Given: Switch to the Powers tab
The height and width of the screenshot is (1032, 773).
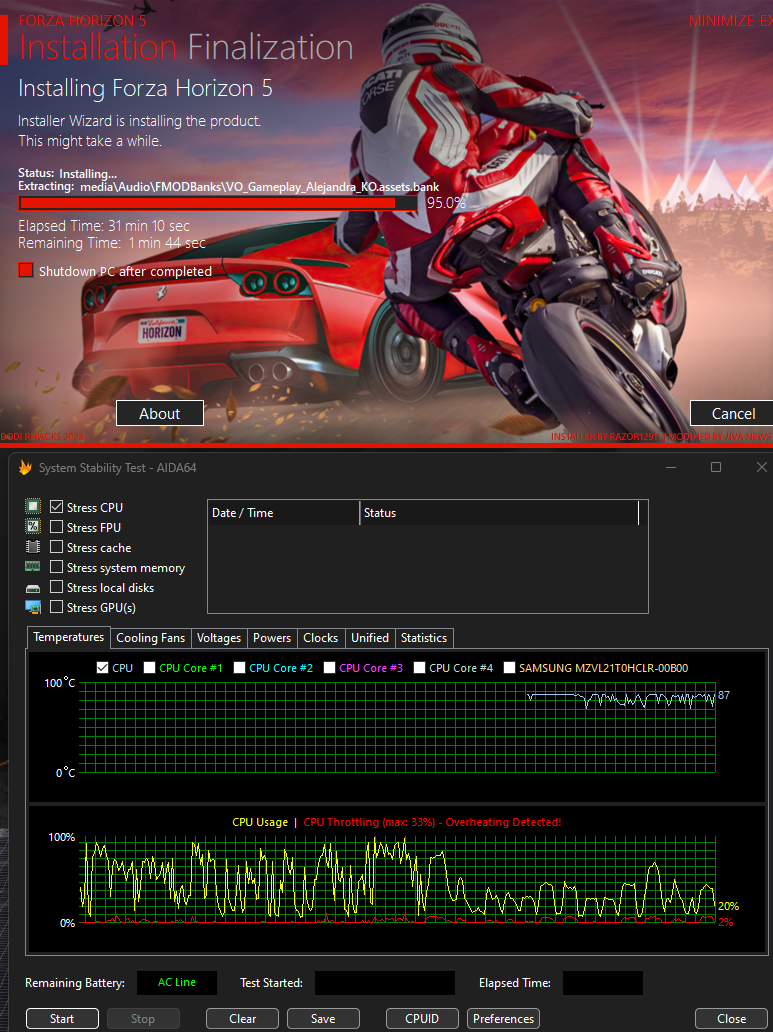Looking at the screenshot, I should pyautogui.click(x=272, y=638).
